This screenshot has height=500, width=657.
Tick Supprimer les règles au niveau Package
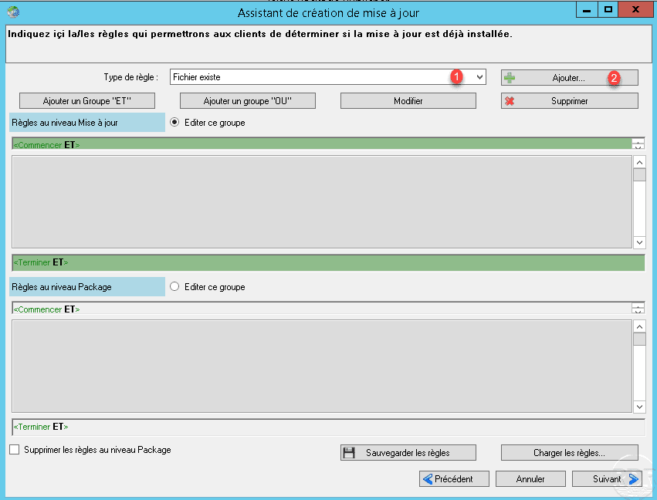[15, 450]
